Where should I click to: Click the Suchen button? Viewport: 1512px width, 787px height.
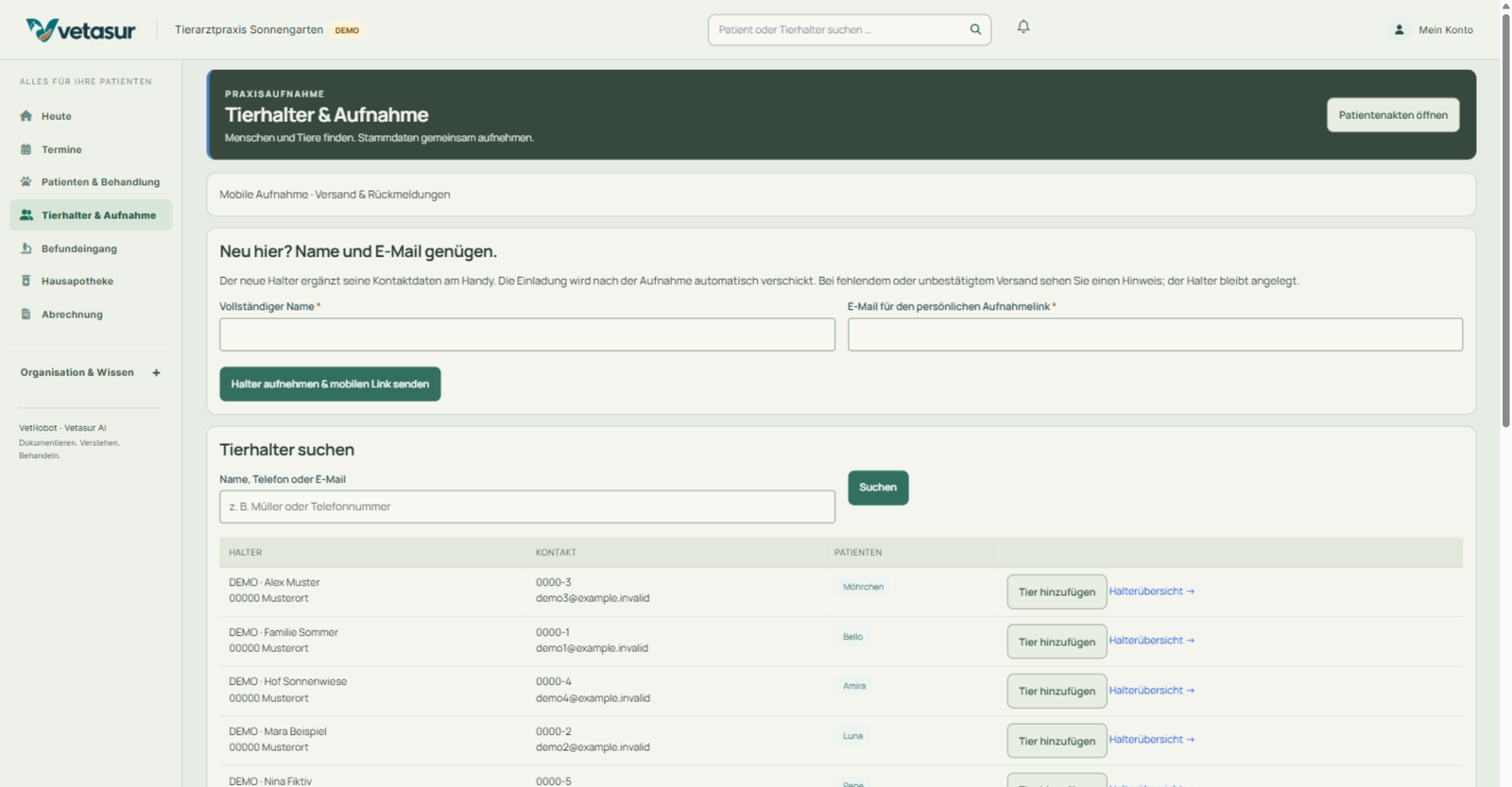pos(878,488)
